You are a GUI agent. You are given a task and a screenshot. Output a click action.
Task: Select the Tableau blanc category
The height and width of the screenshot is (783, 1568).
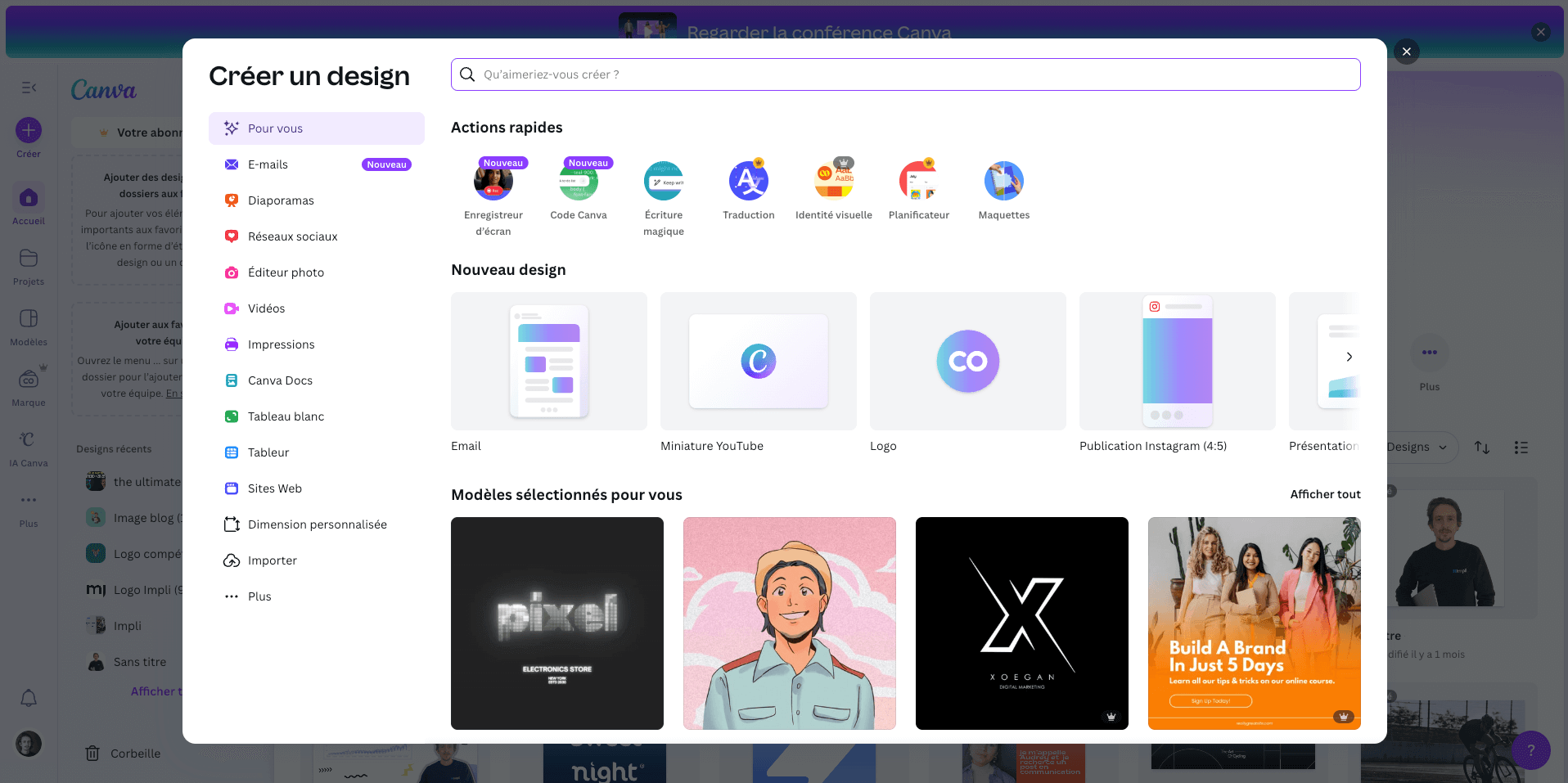point(317,416)
